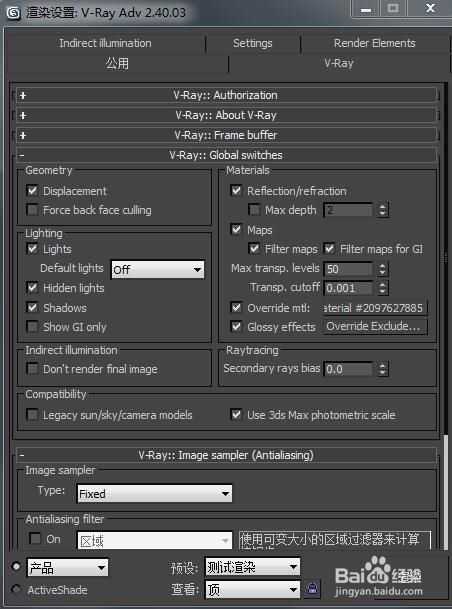
Task: Toggle the Filter maps checkbox
Action: (254, 249)
